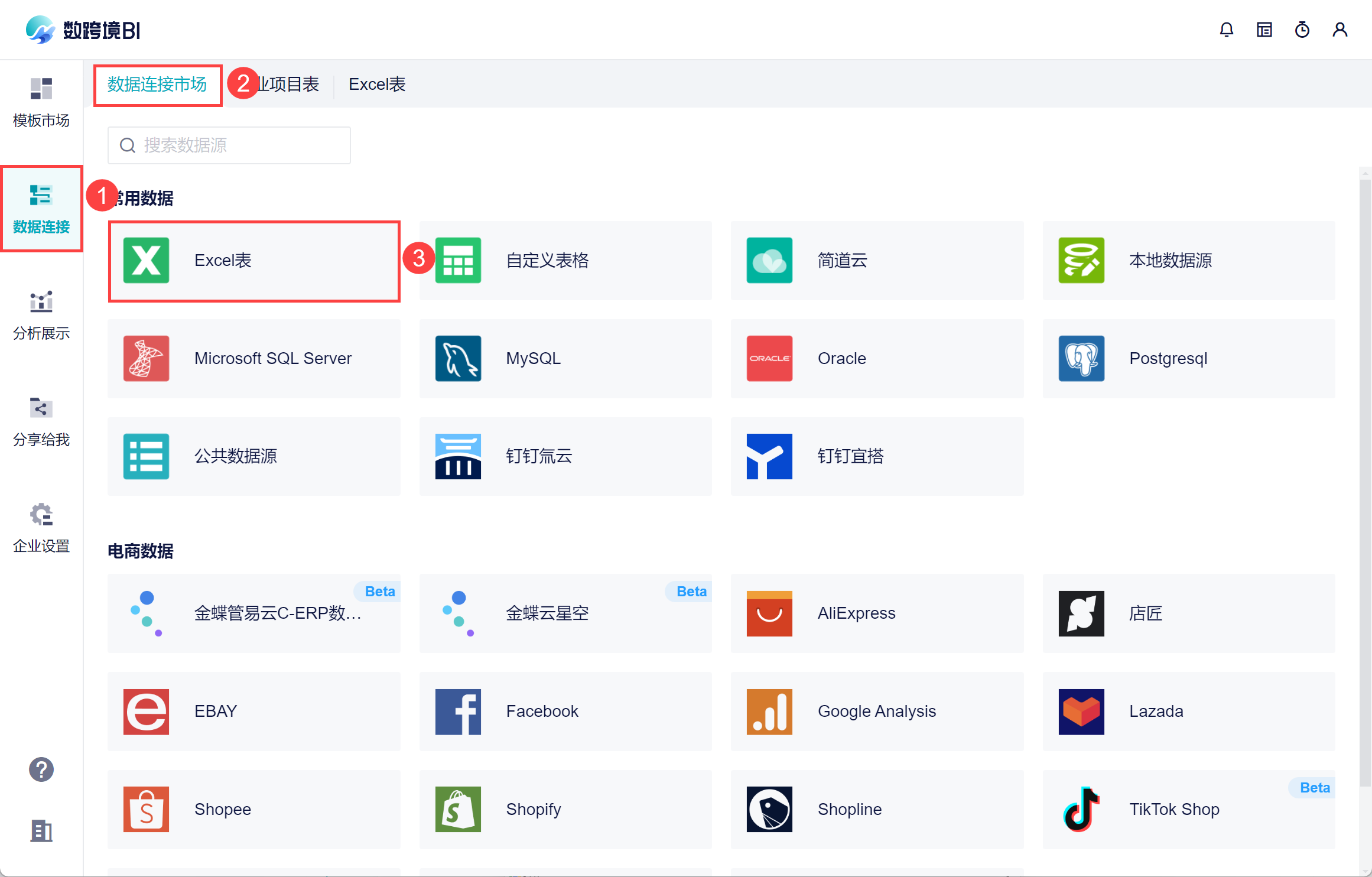This screenshot has height=877, width=1372.
Task: Open 分析展示 in the sidebar
Action: 41,316
